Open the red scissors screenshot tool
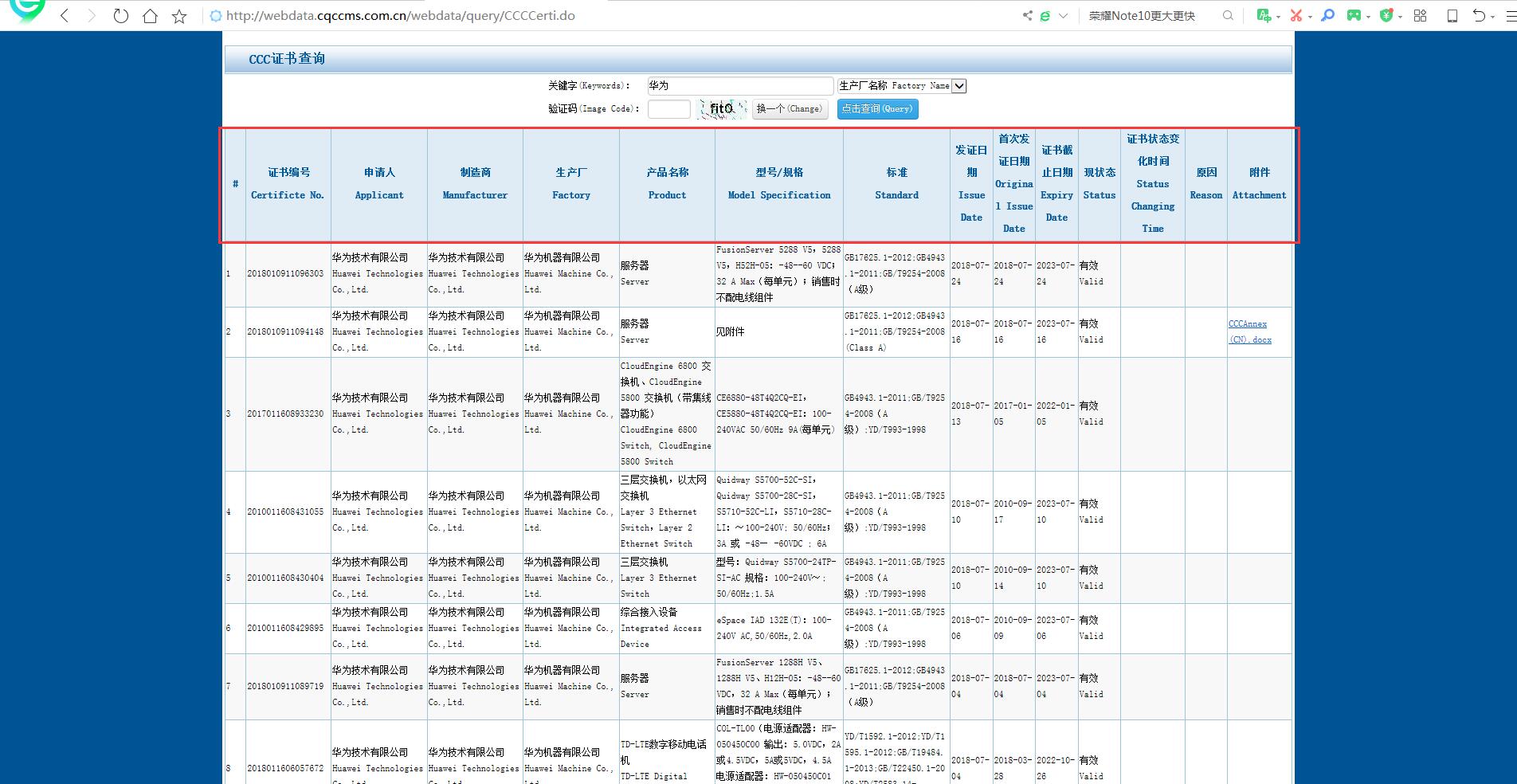 coord(1296,16)
